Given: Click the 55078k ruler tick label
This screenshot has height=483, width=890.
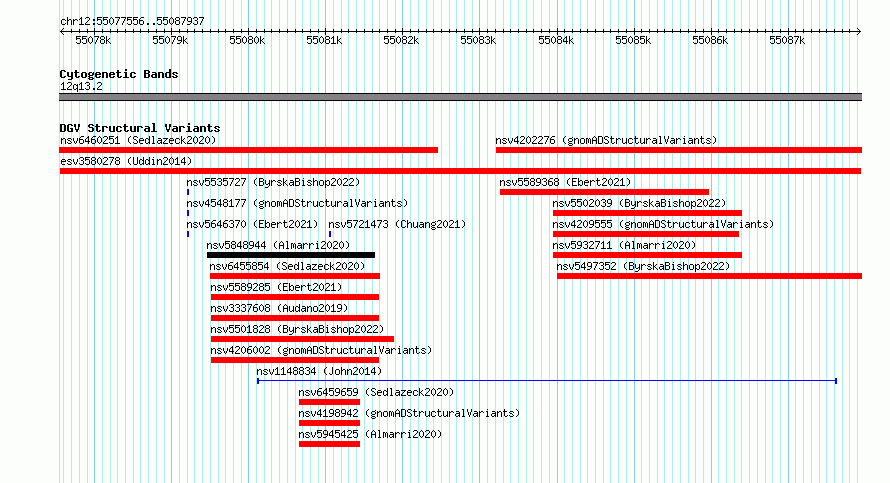Looking at the screenshot, I should [x=93, y=40].
